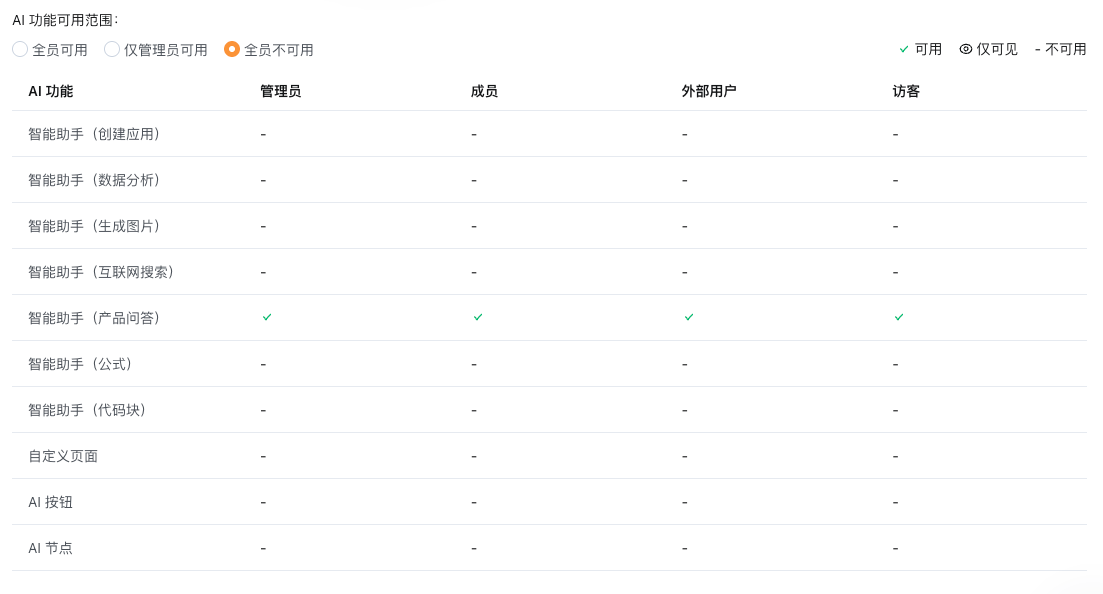The height and width of the screenshot is (594, 1103).
Task: Click the 外部用户 column header
Action: pos(709,91)
